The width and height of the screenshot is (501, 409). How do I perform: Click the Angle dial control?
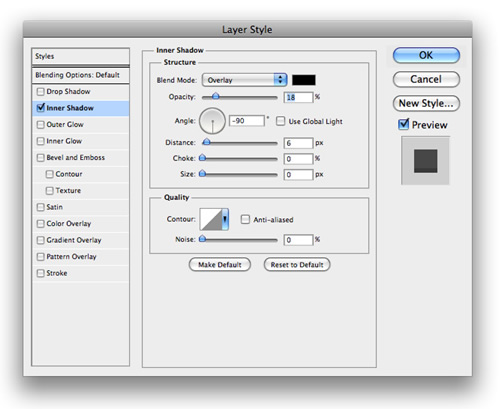[x=212, y=121]
